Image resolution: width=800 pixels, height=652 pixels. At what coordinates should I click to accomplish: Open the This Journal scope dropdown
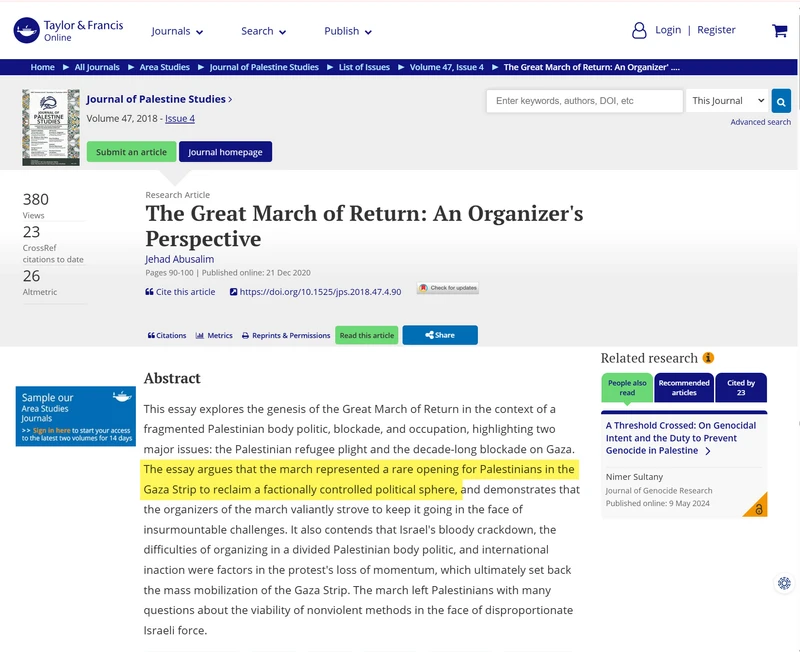728,101
